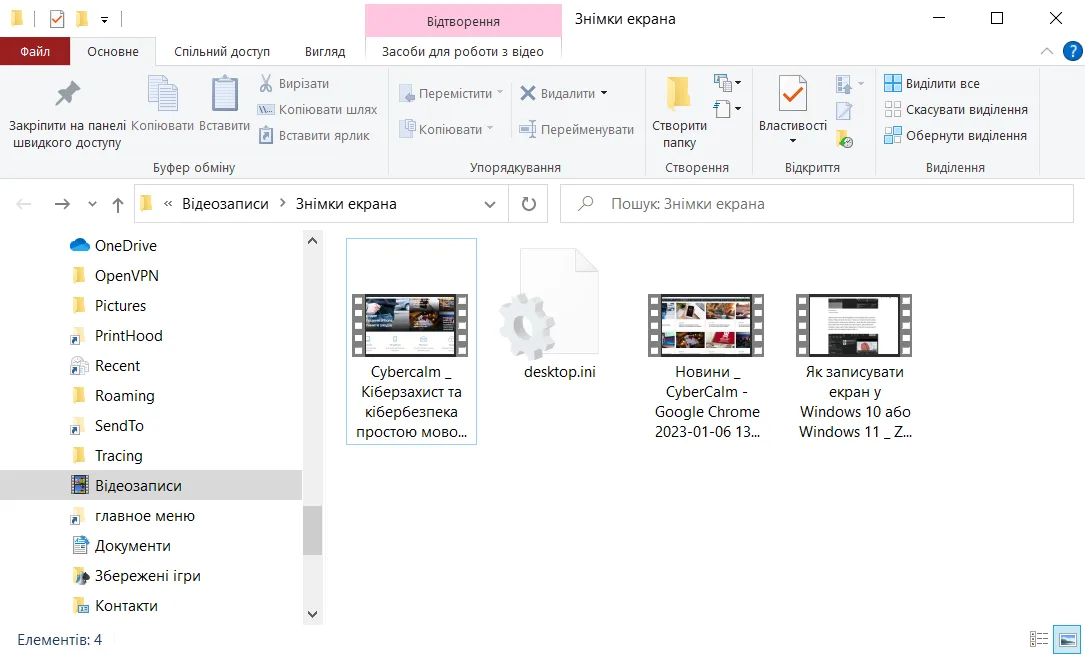1085x655 pixels.
Task: Go forward using the forward arrow
Action: [62, 204]
